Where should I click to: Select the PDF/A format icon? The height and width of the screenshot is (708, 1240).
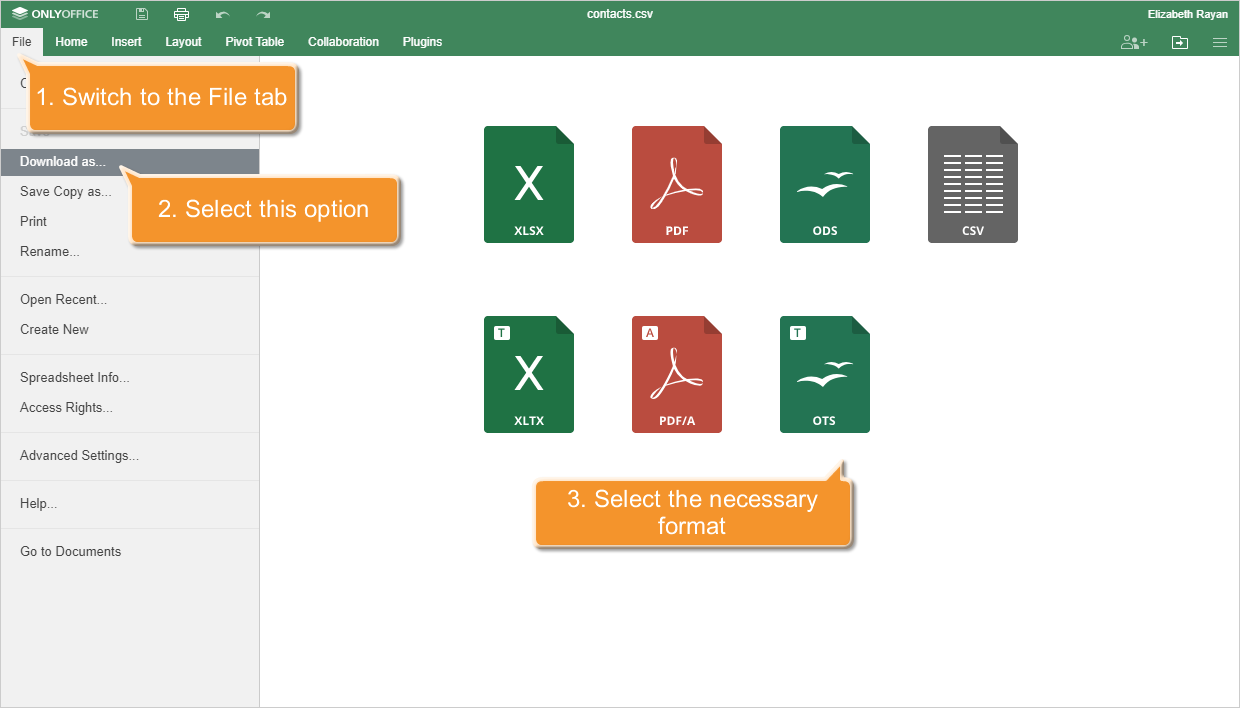click(x=676, y=374)
